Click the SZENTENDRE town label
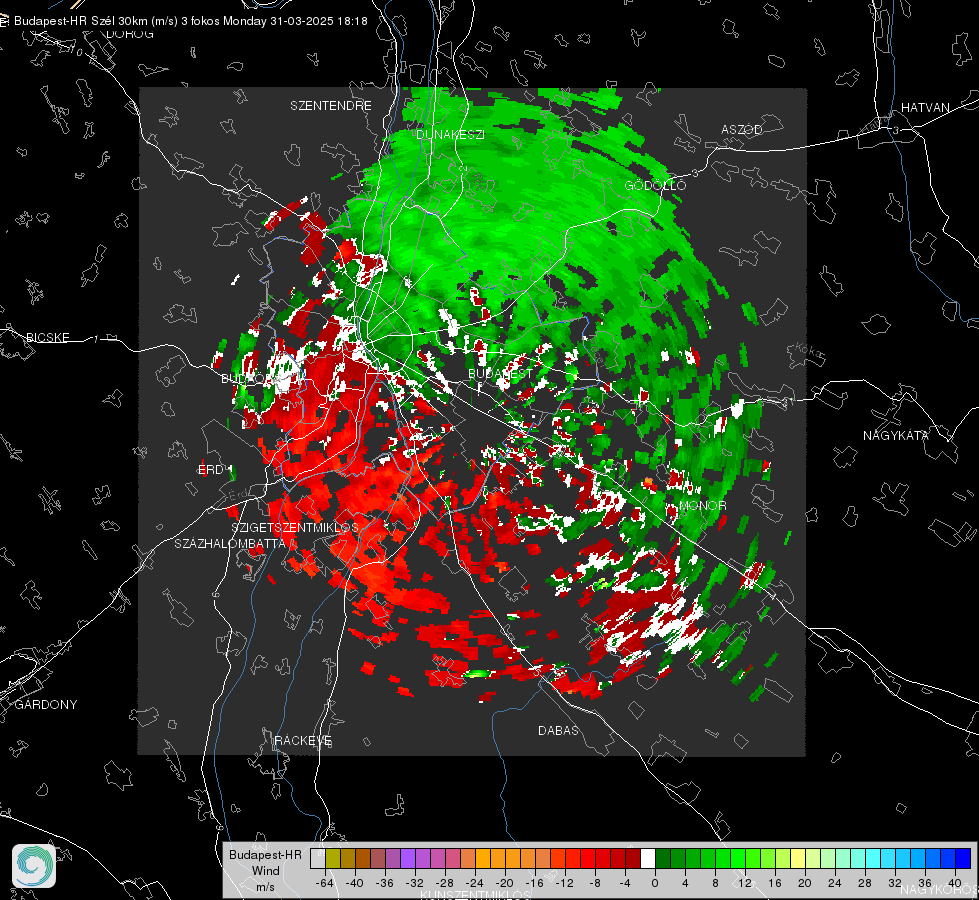This screenshot has height=900, width=979. [x=331, y=106]
